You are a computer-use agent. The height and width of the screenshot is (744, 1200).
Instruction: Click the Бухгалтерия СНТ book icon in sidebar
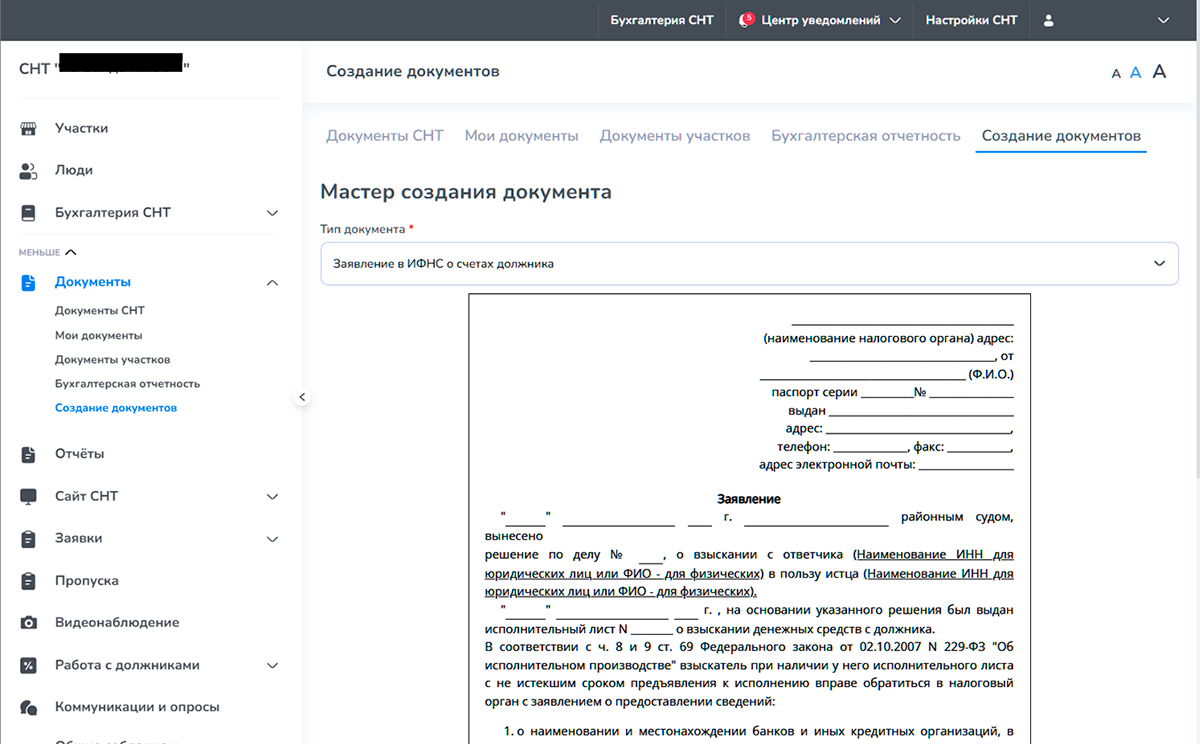coord(29,213)
